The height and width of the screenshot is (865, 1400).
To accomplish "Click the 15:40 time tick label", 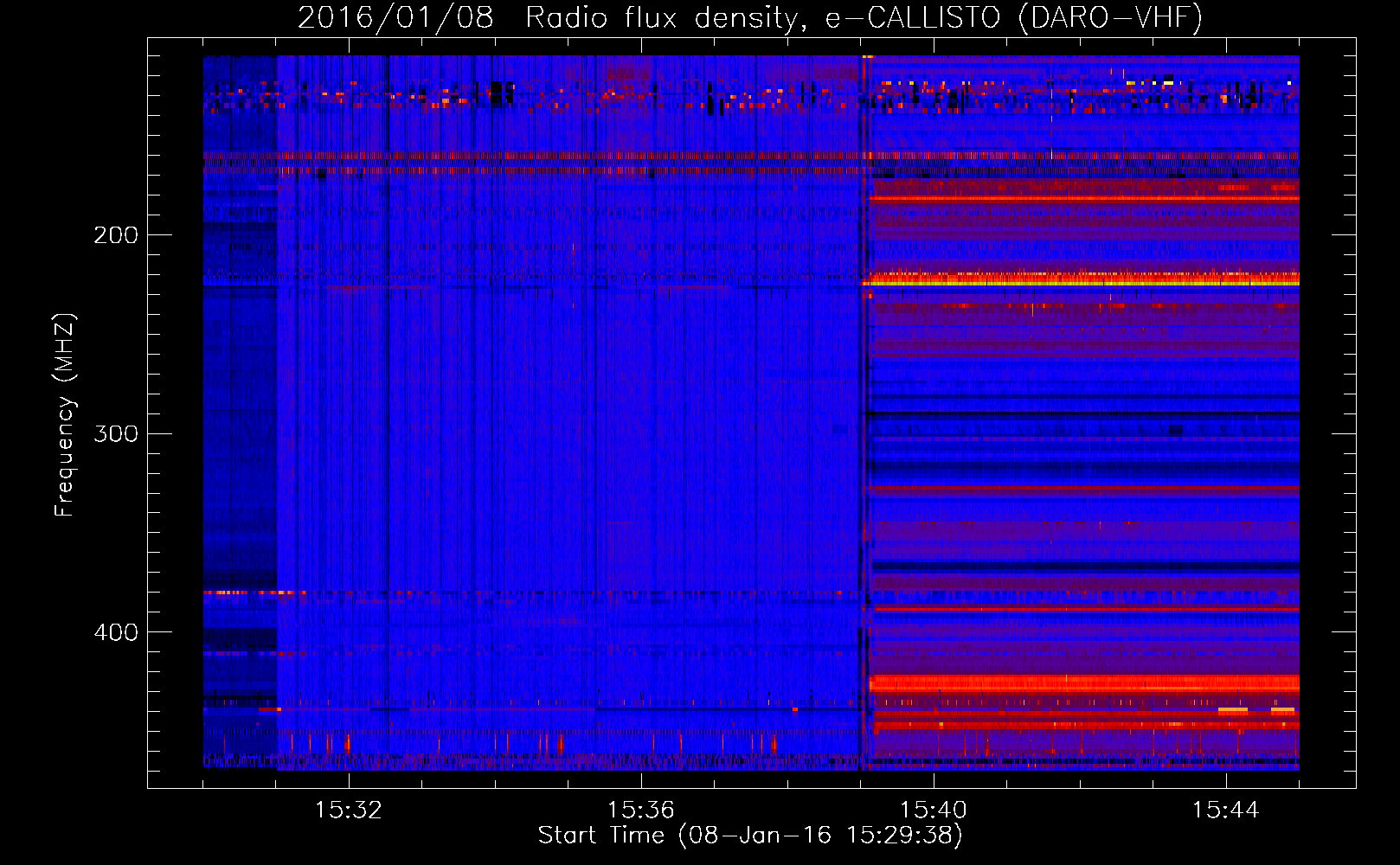I will pos(933,811).
